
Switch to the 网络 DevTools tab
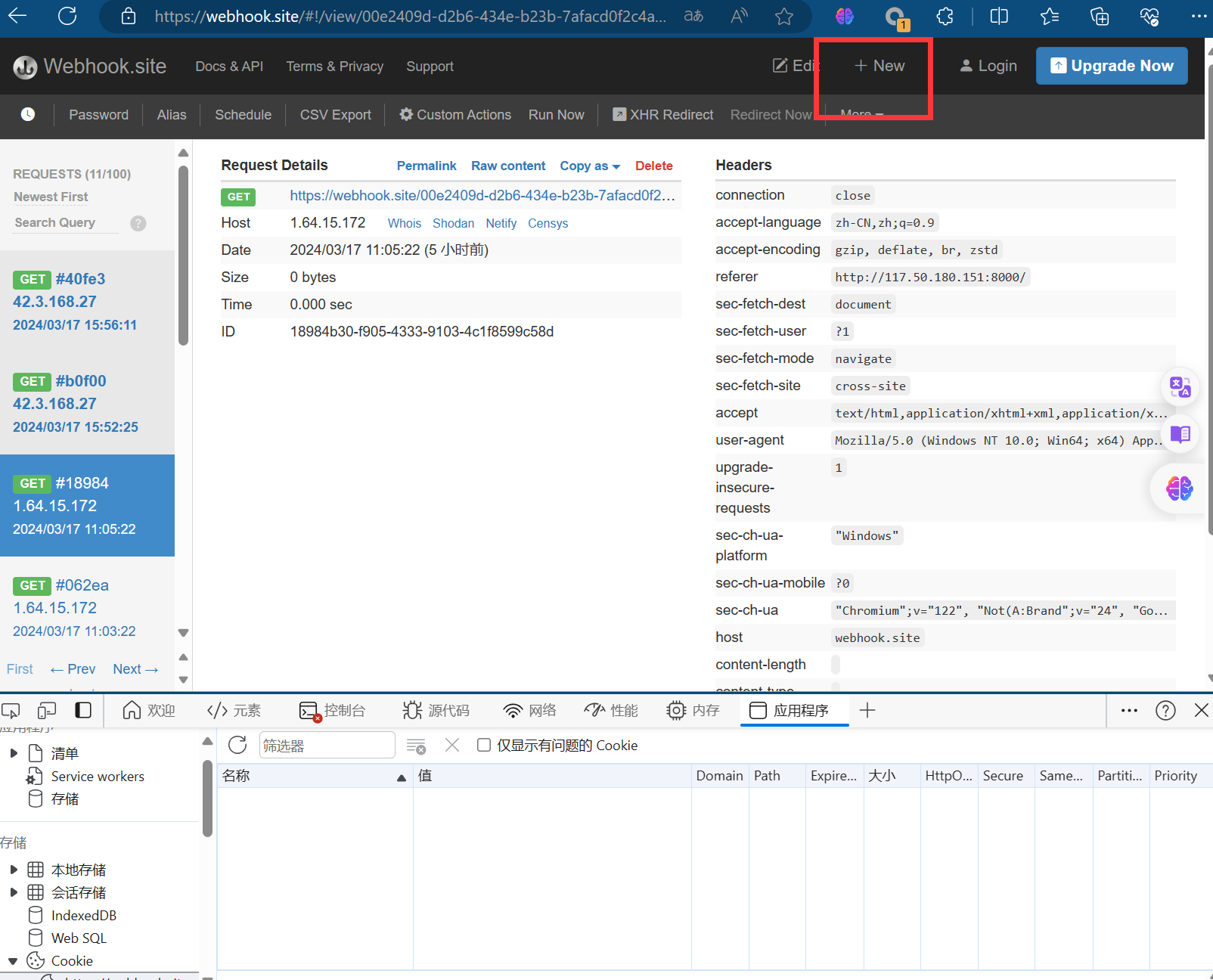pyautogui.click(x=529, y=710)
